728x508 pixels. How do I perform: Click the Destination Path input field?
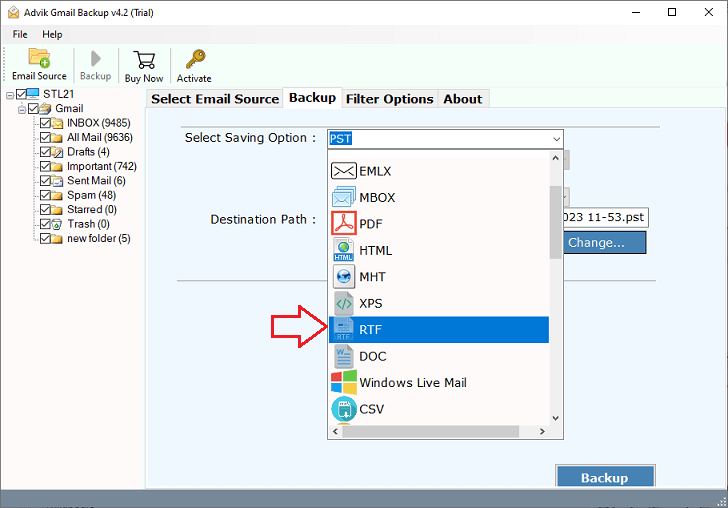[x=604, y=217]
